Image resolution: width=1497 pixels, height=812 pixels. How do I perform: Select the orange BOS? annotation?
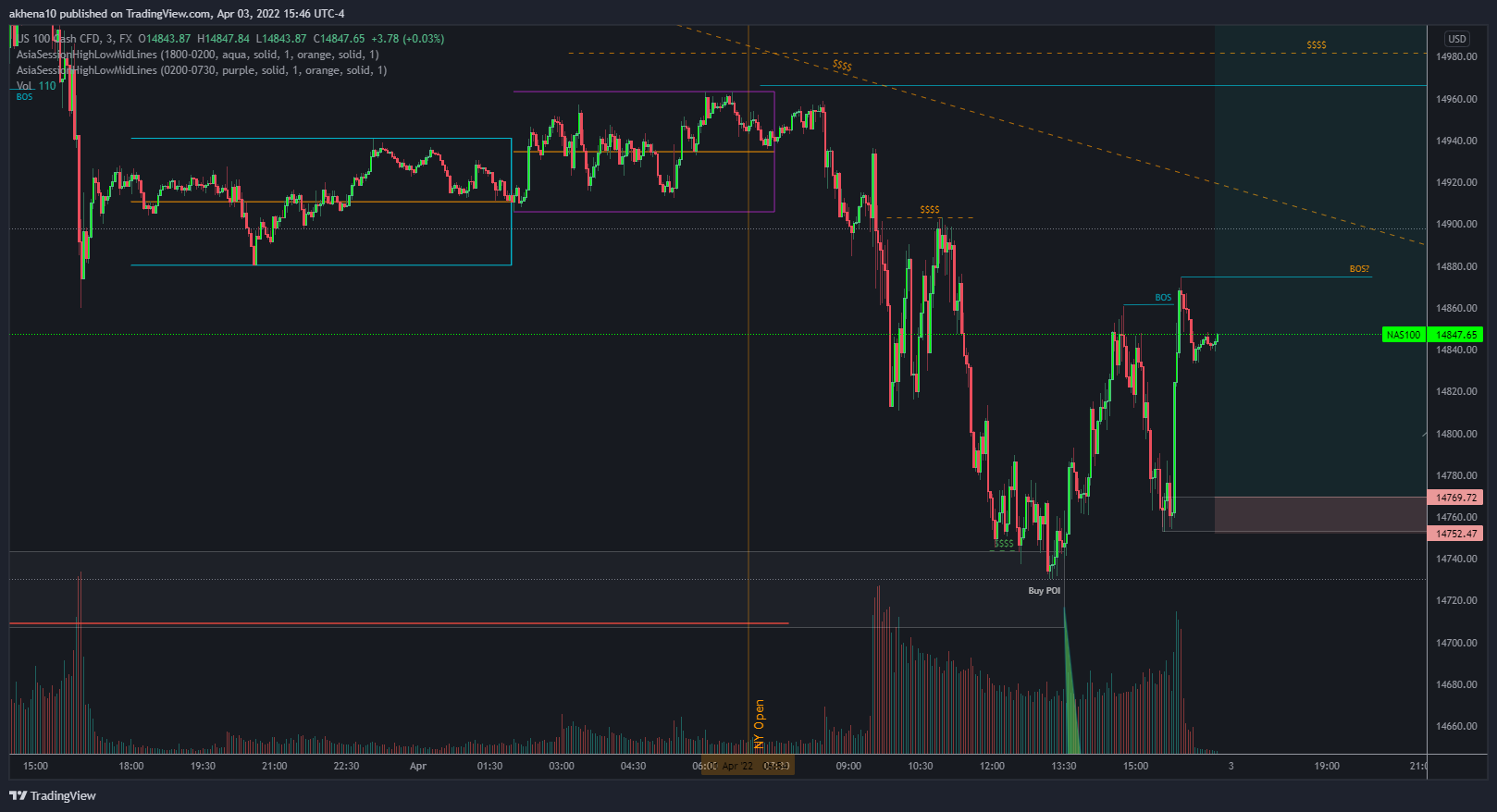[1359, 269]
